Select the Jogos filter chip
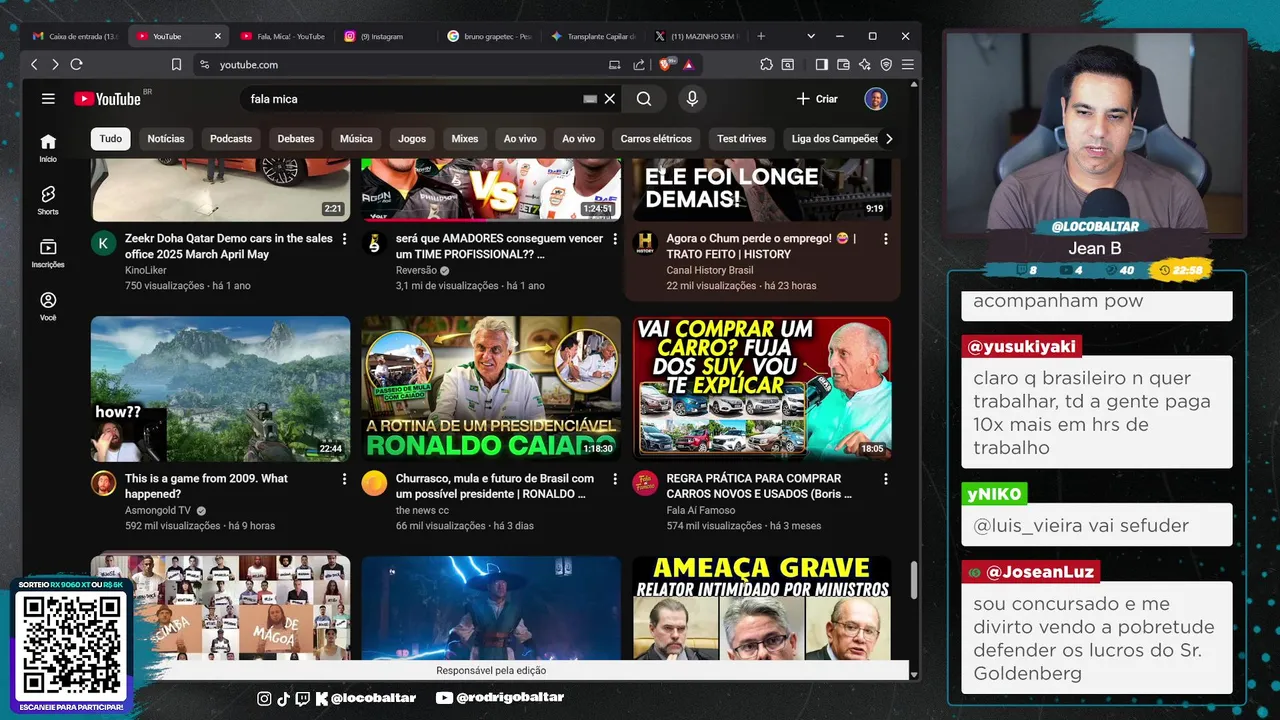 (412, 139)
